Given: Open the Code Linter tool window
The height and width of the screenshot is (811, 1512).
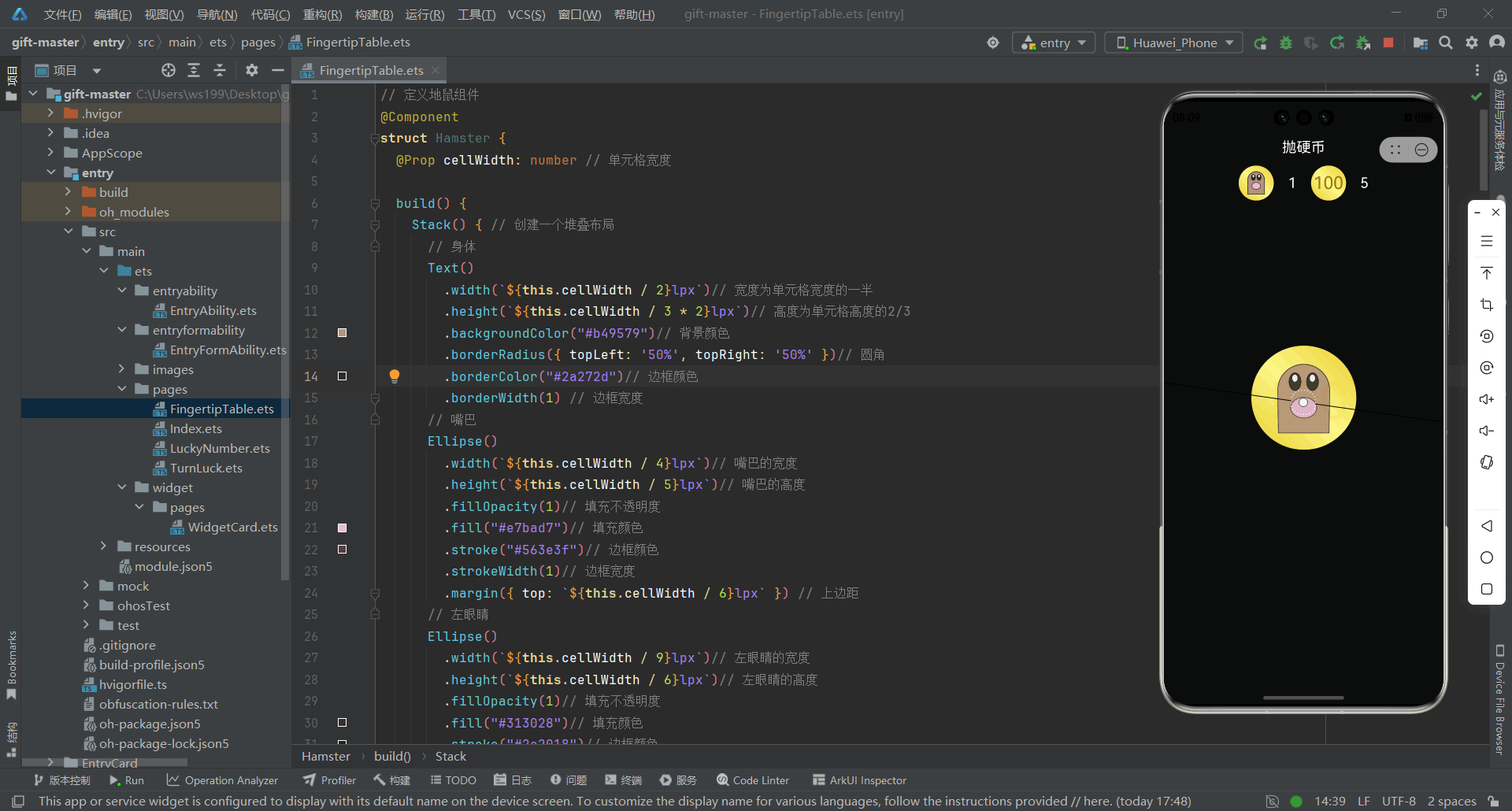Looking at the screenshot, I should (x=753, y=780).
